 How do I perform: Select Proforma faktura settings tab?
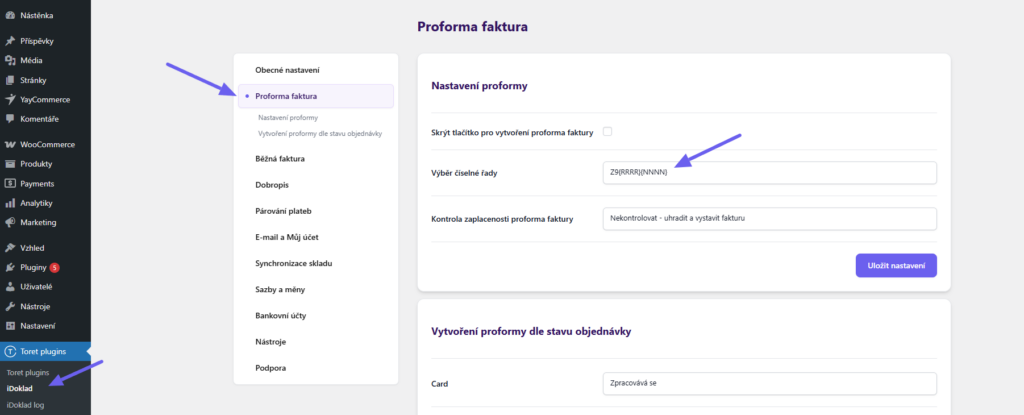click(x=316, y=96)
